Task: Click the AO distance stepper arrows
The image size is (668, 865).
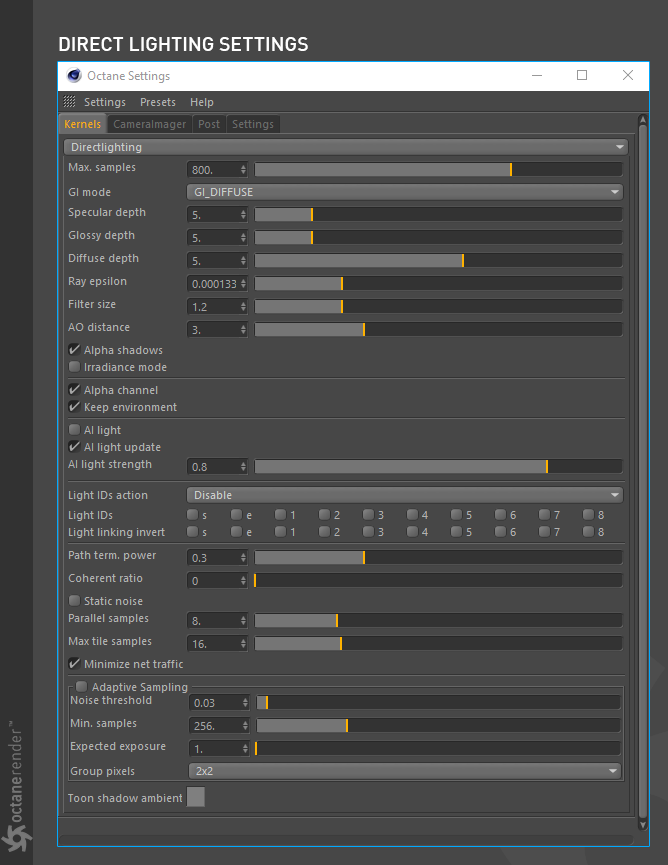Action: coord(243,330)
